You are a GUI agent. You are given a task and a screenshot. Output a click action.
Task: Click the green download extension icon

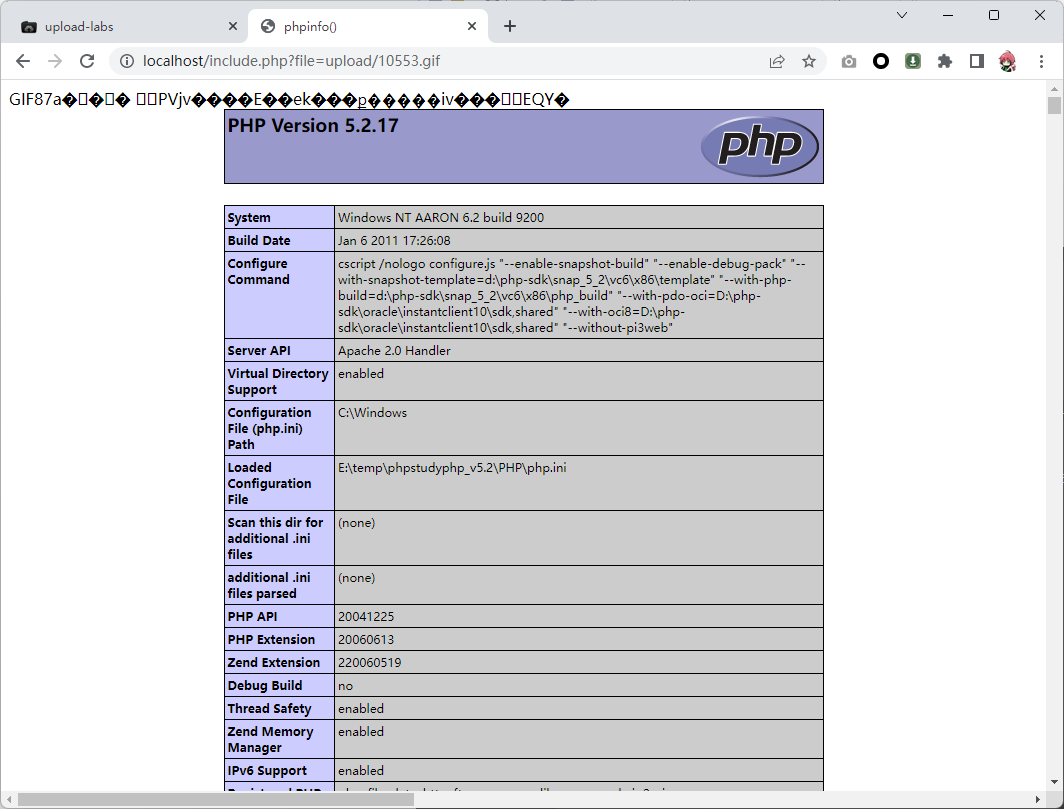(913, 61)
